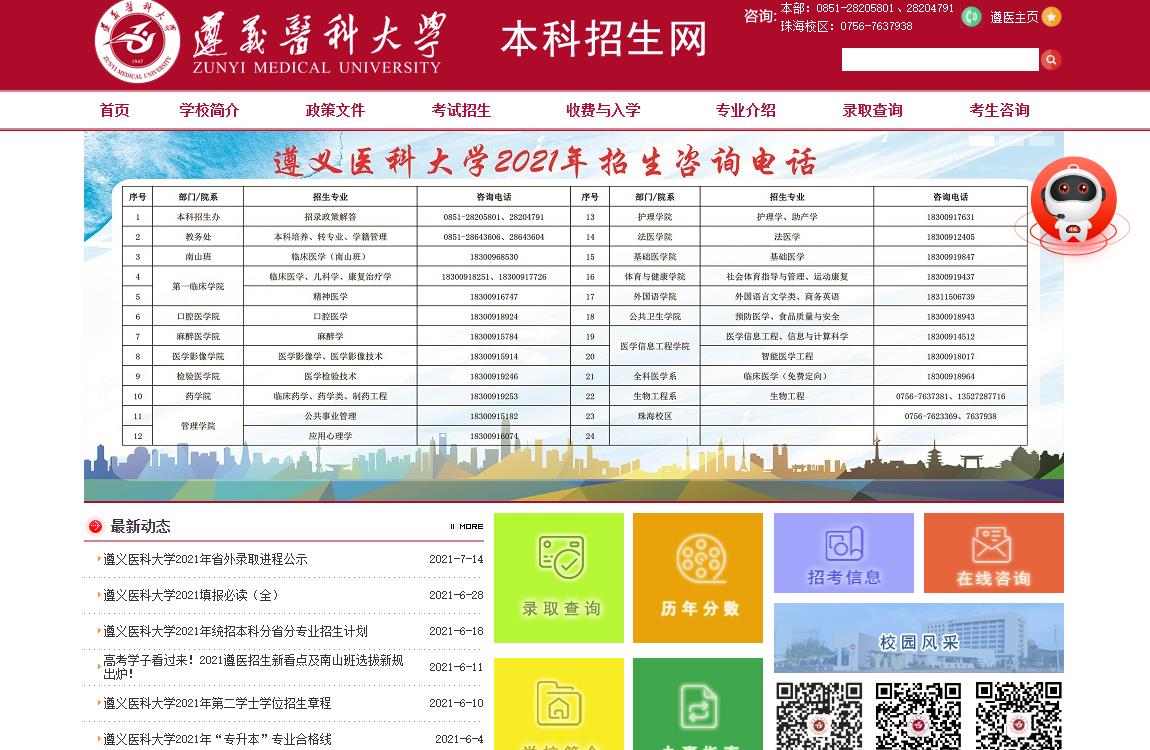Open the 2021年统招本科分省分专业招生计划 article
Image resolution: width=1150 pixels, height=750 pixels.
click(x=235, y=630)
